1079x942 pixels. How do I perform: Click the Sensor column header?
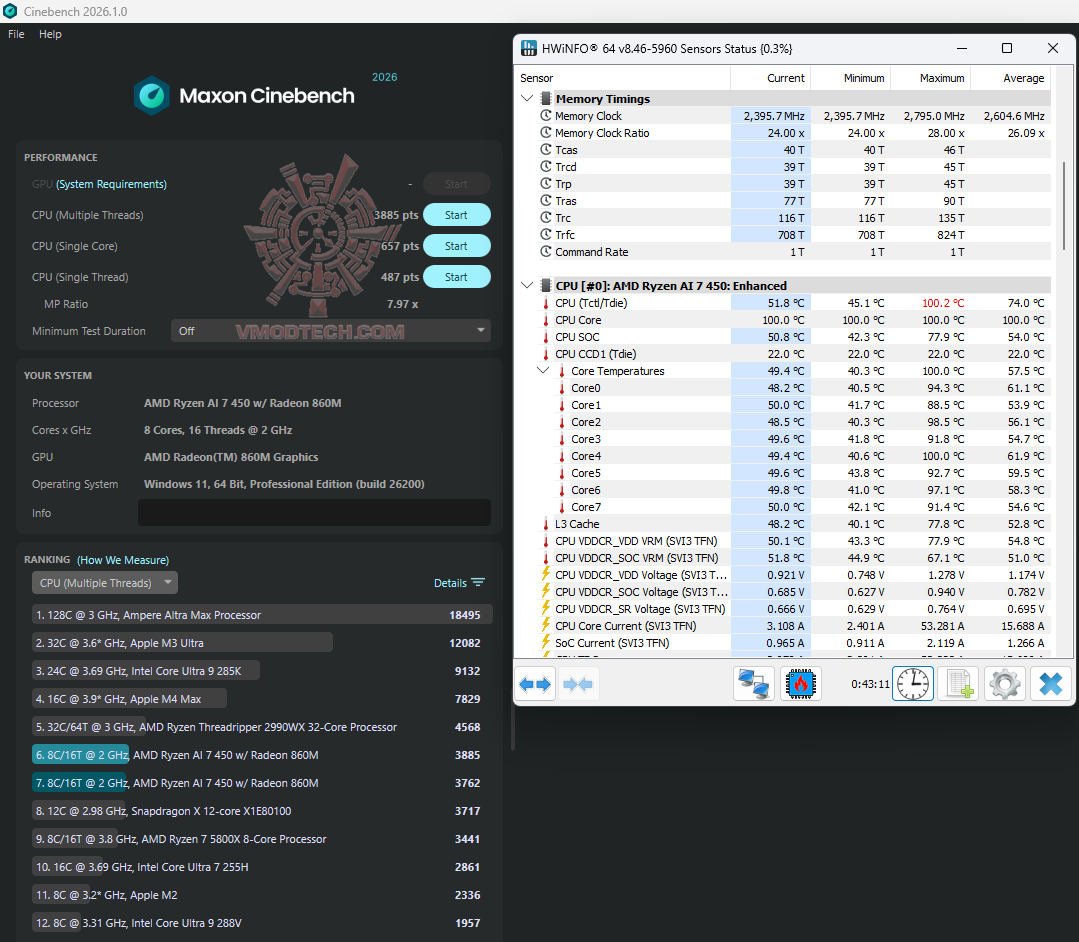pos(623,78)
